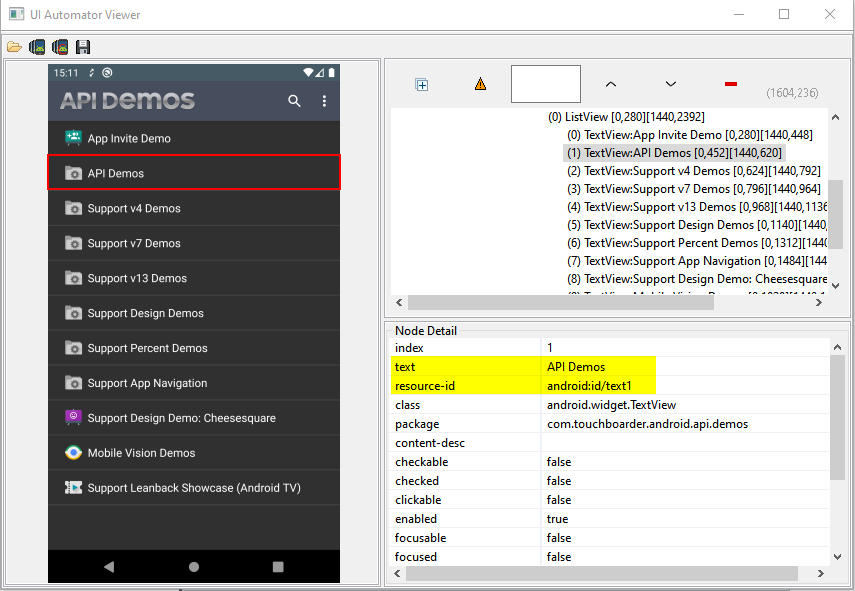Screen dimensions: 855x591
Task: Click the red minus clear-search icon
Action: click(730, 84)
